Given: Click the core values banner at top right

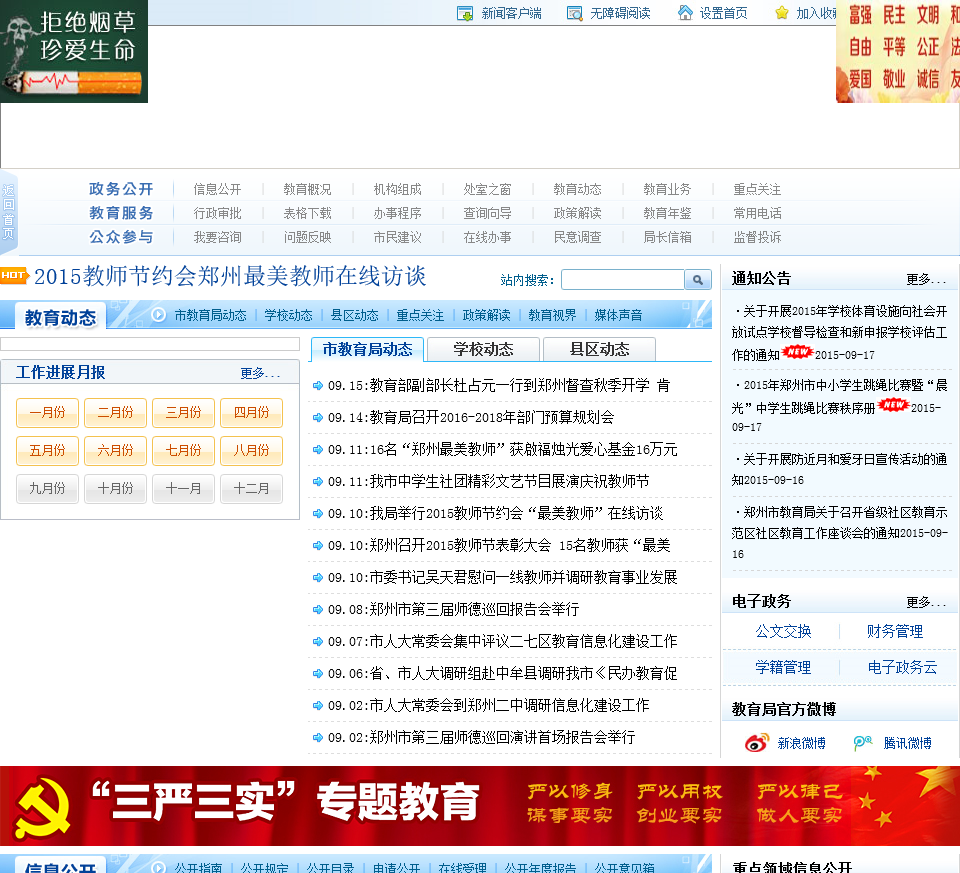Looking at the screenshot, I should click(x=898, y=51).
